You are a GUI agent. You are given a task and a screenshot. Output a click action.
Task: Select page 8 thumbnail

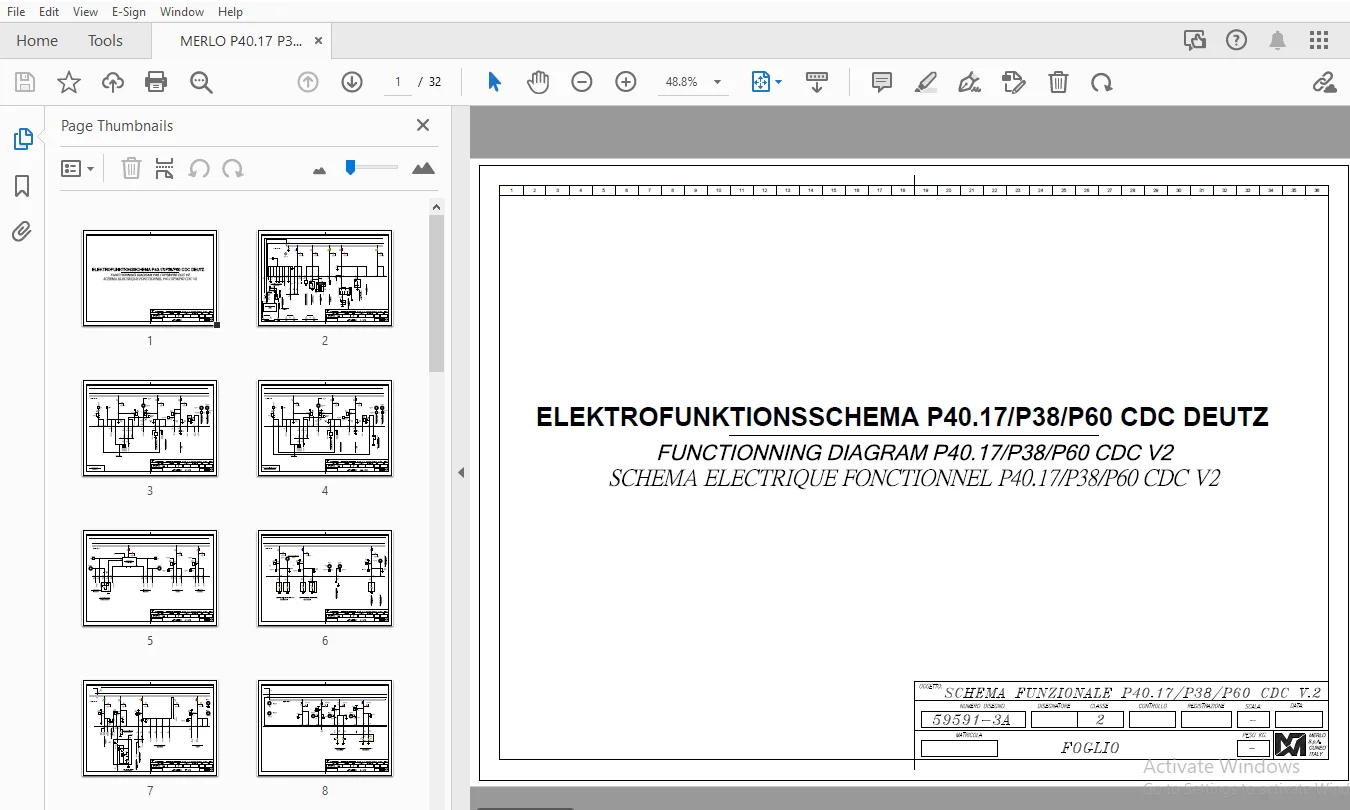coord(325,728)
